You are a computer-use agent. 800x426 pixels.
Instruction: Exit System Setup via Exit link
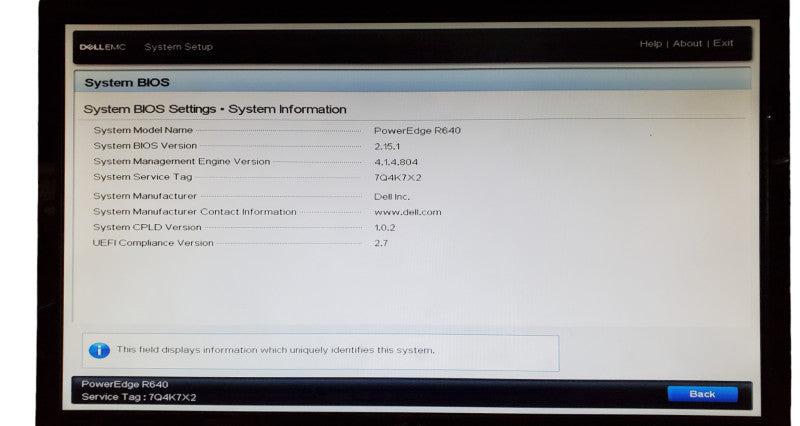click(x=723, y=43)
